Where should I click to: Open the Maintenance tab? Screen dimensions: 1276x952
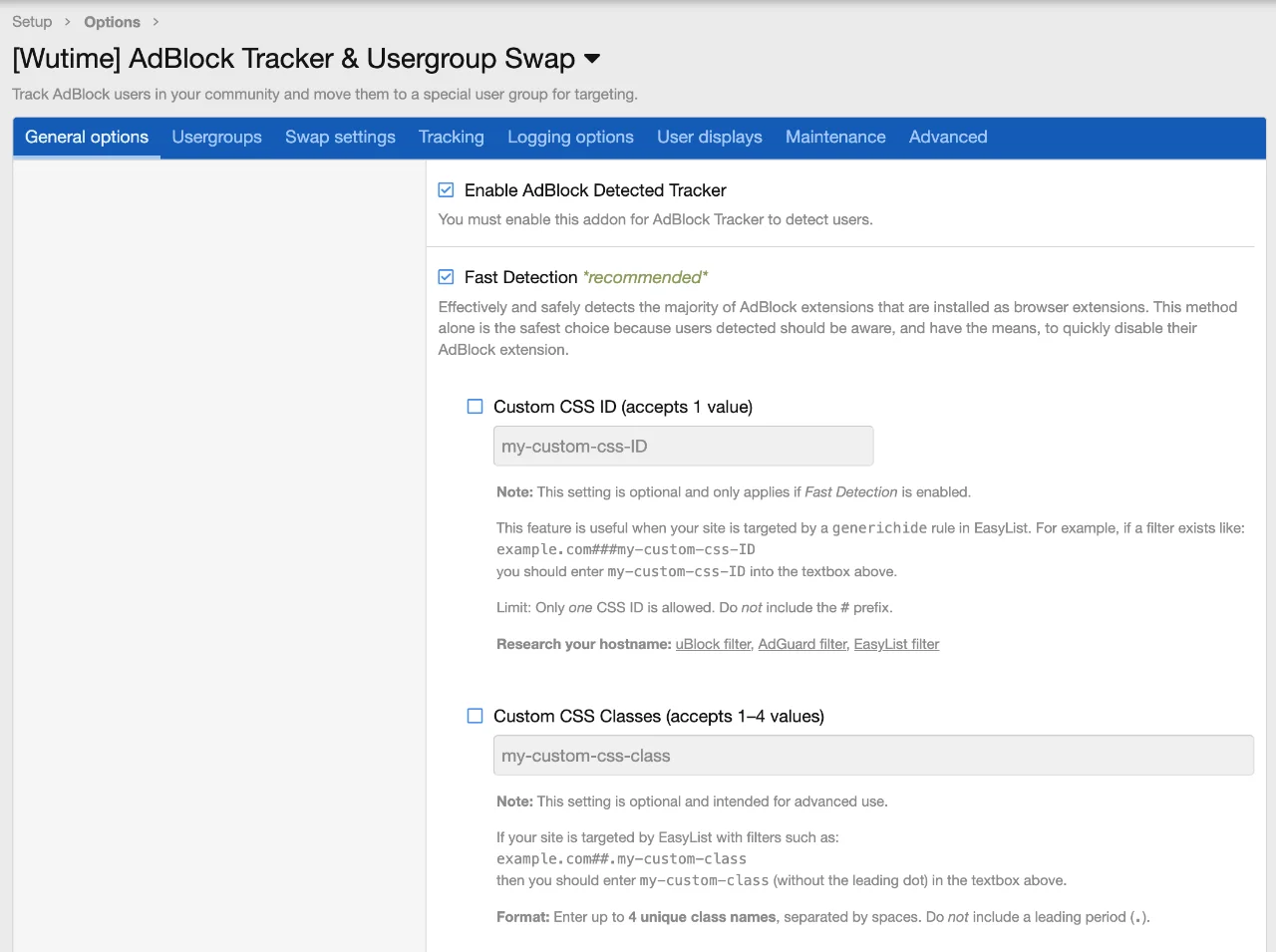point(835,138)
